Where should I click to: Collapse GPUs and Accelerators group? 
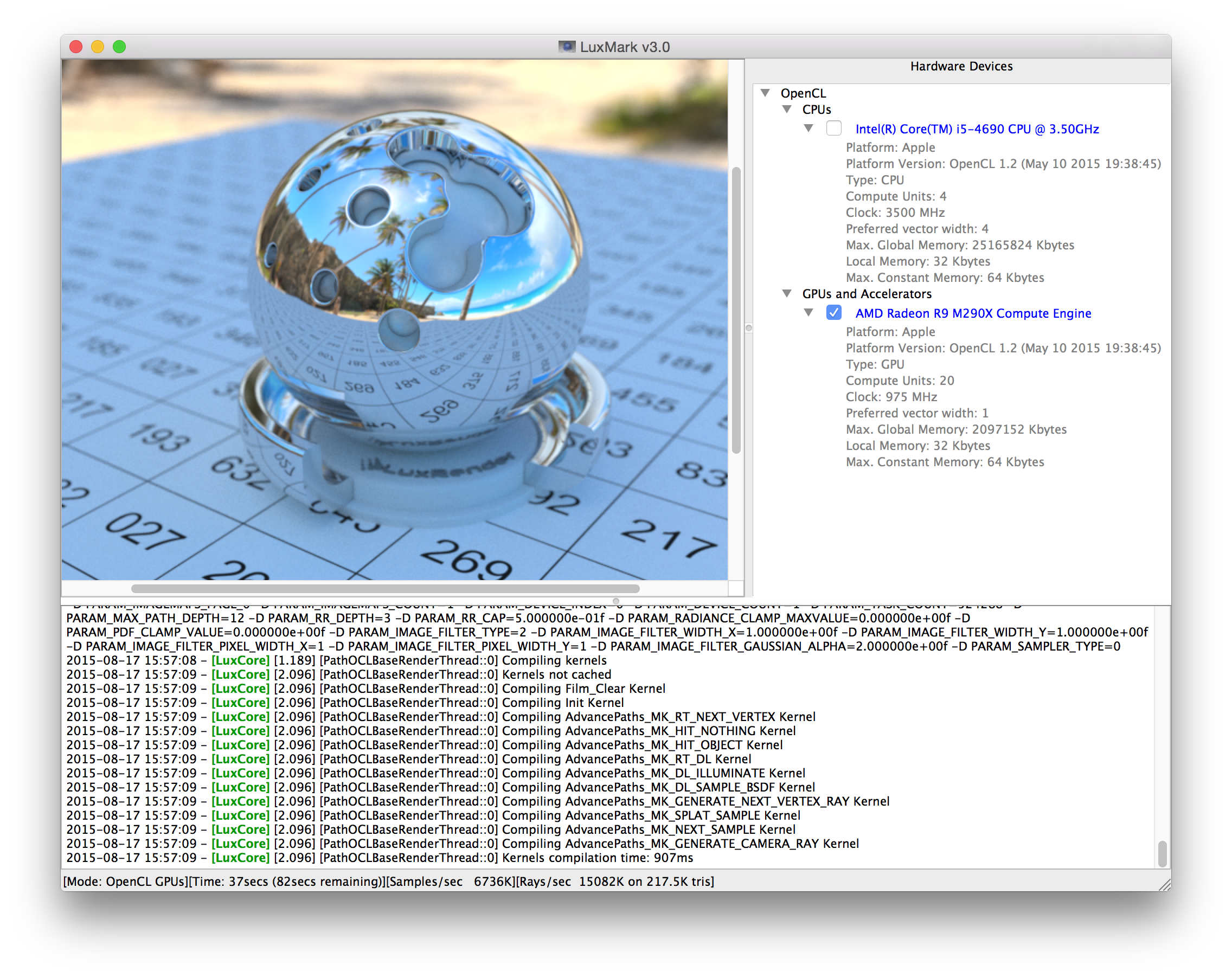787,294
